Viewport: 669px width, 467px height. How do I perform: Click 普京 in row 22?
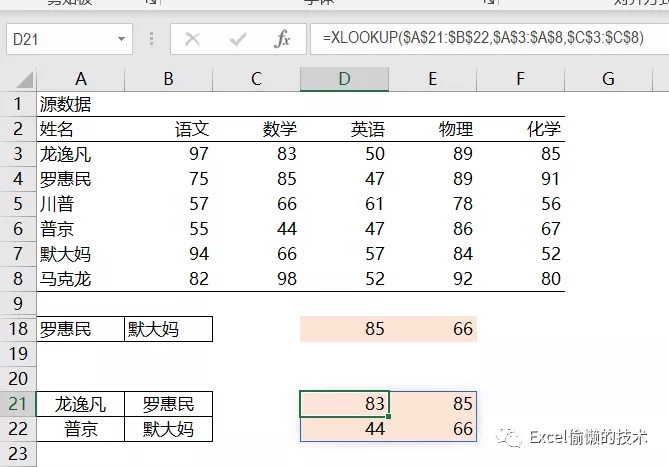81,429
